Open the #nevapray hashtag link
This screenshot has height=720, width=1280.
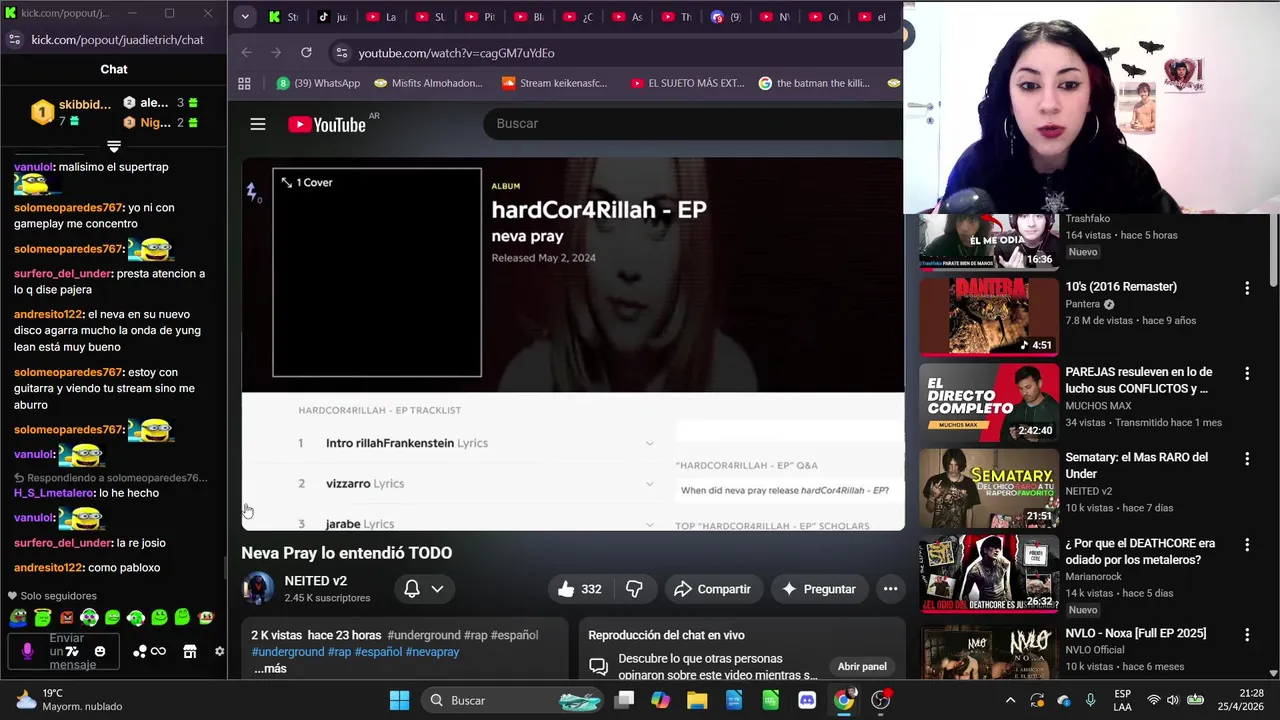pyautogui.click(x=432, y=651)
